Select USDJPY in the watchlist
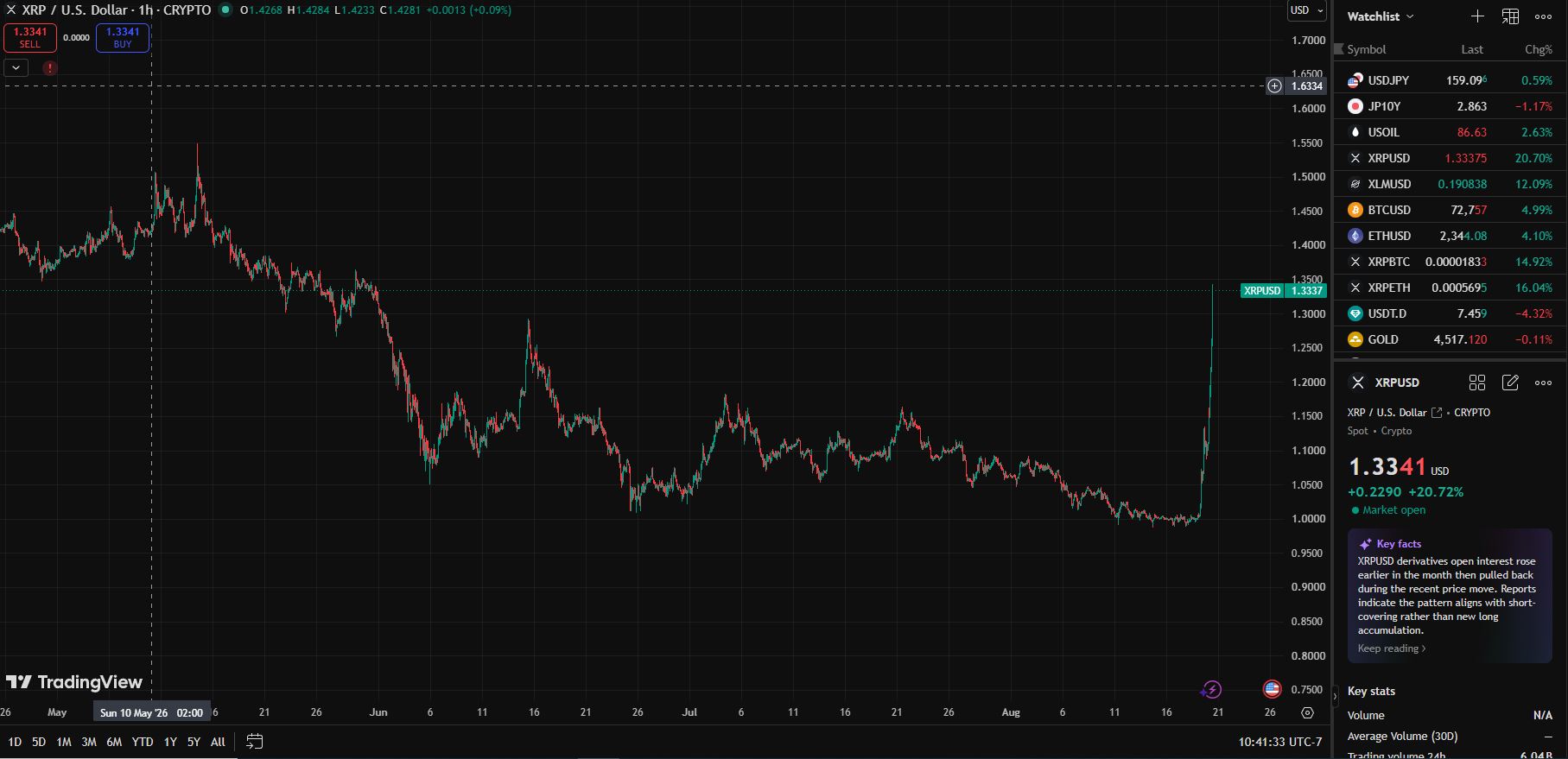Viewport: 1568px width, 759px height. point(1451,80)
